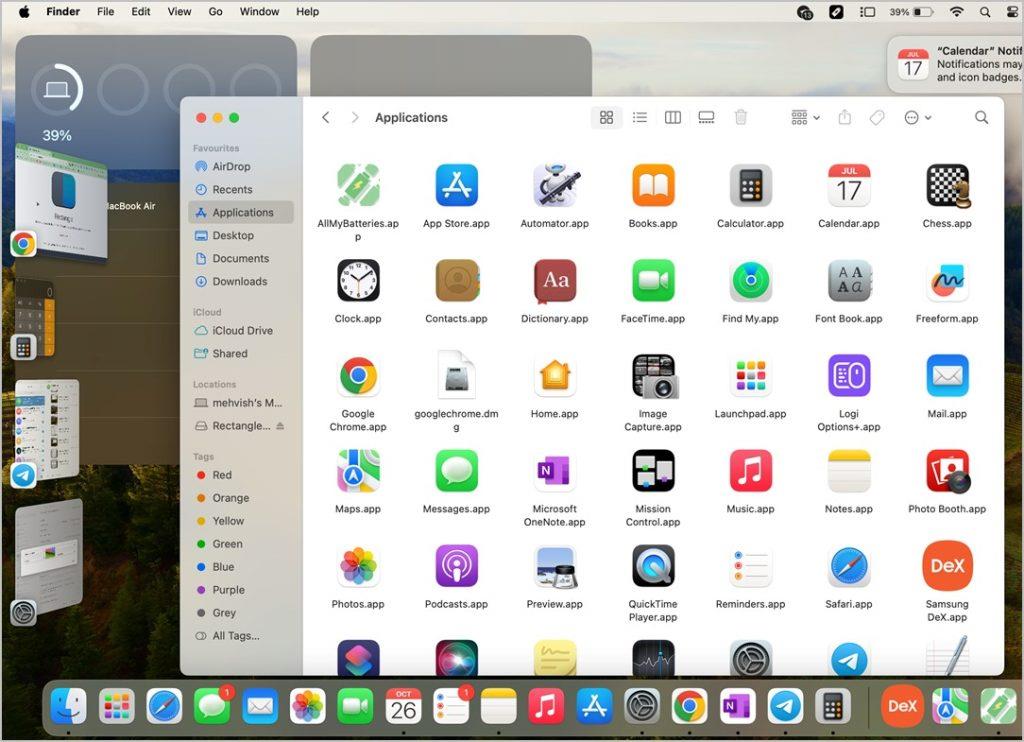Switch Finder to icon view
The height and width of the screenshot is (742, 1024).
[x=607, y=118]
